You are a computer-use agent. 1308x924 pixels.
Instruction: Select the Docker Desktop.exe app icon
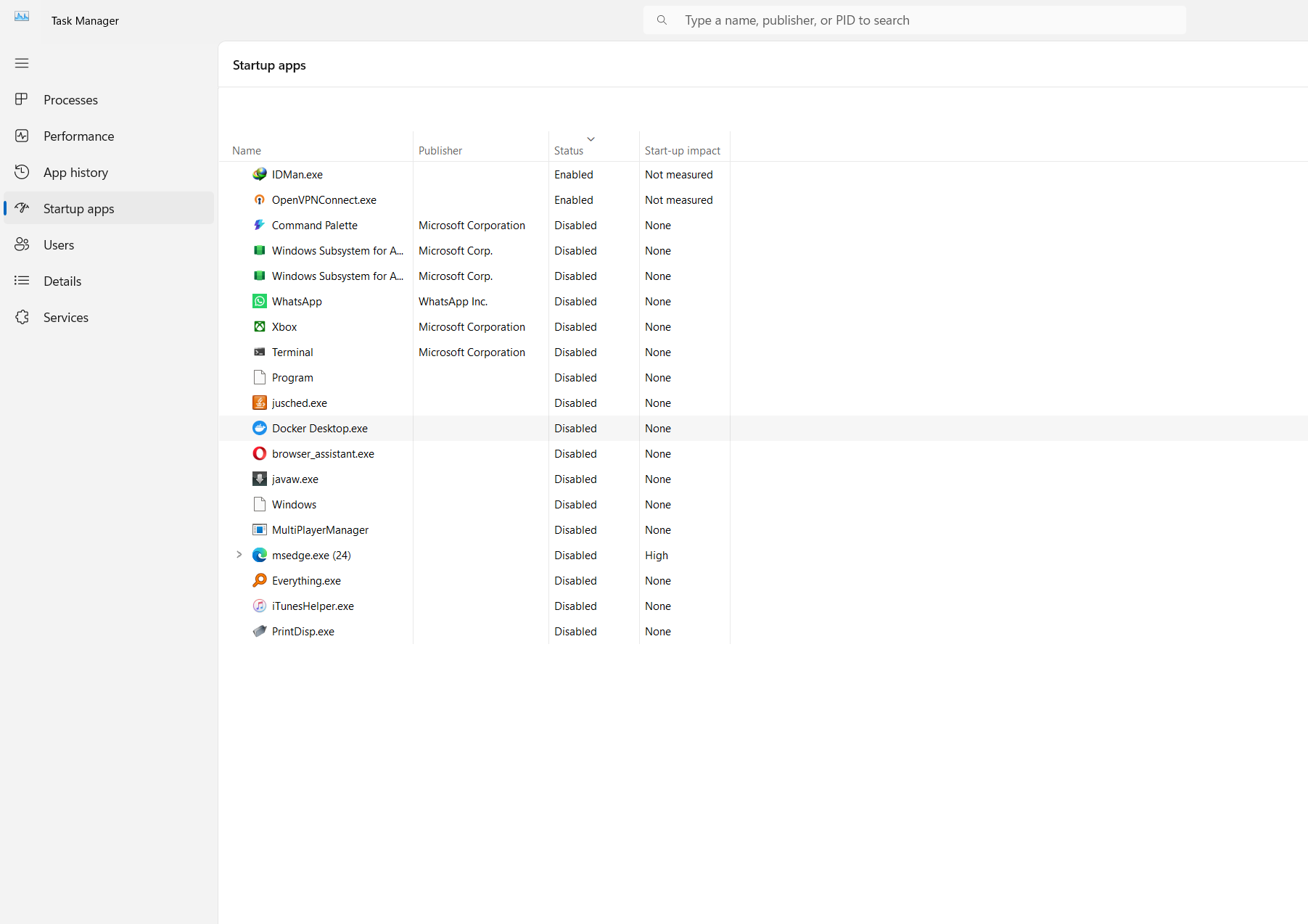click(x=260, y=428)
